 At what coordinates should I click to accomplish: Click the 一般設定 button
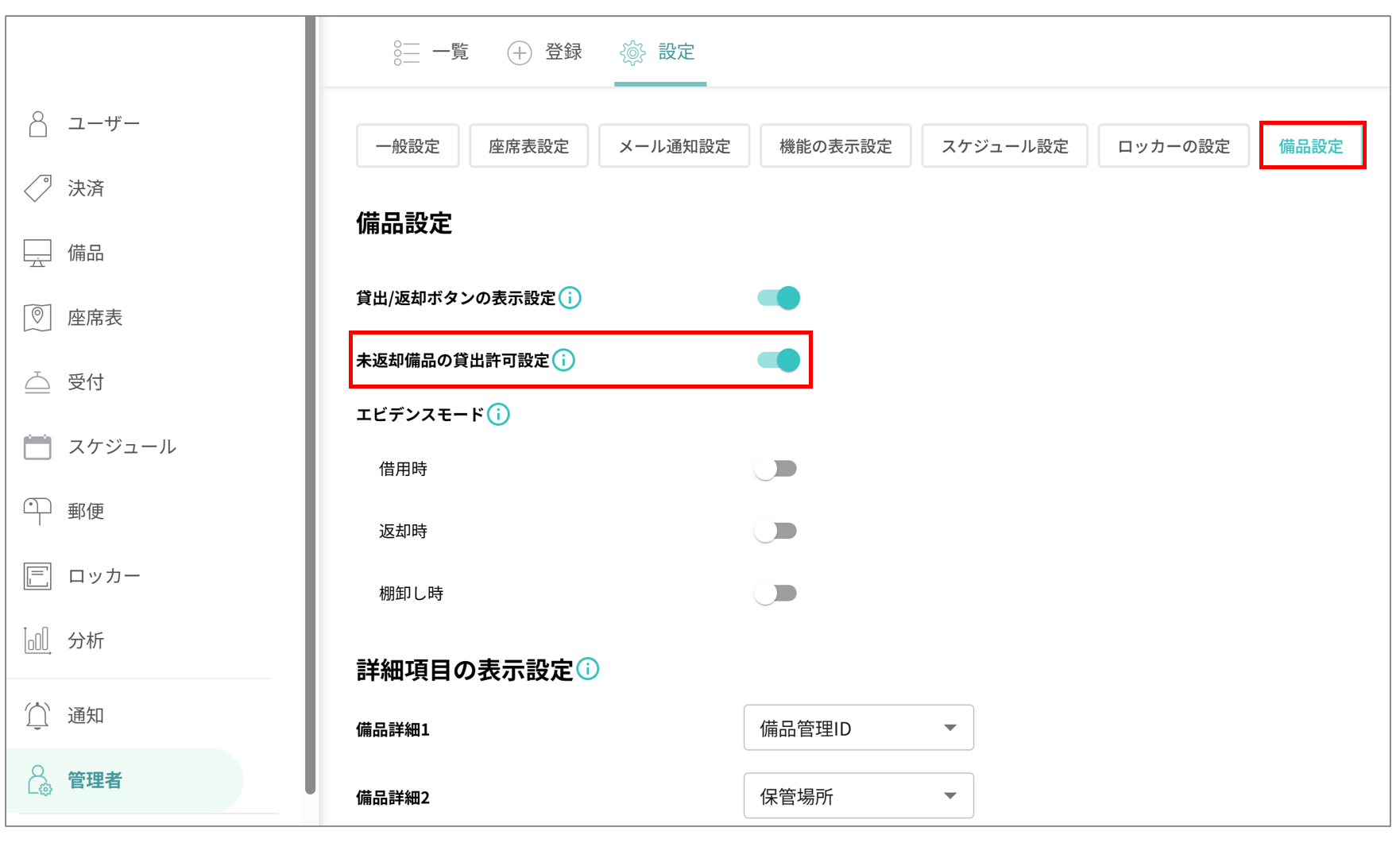coord(408,145)
